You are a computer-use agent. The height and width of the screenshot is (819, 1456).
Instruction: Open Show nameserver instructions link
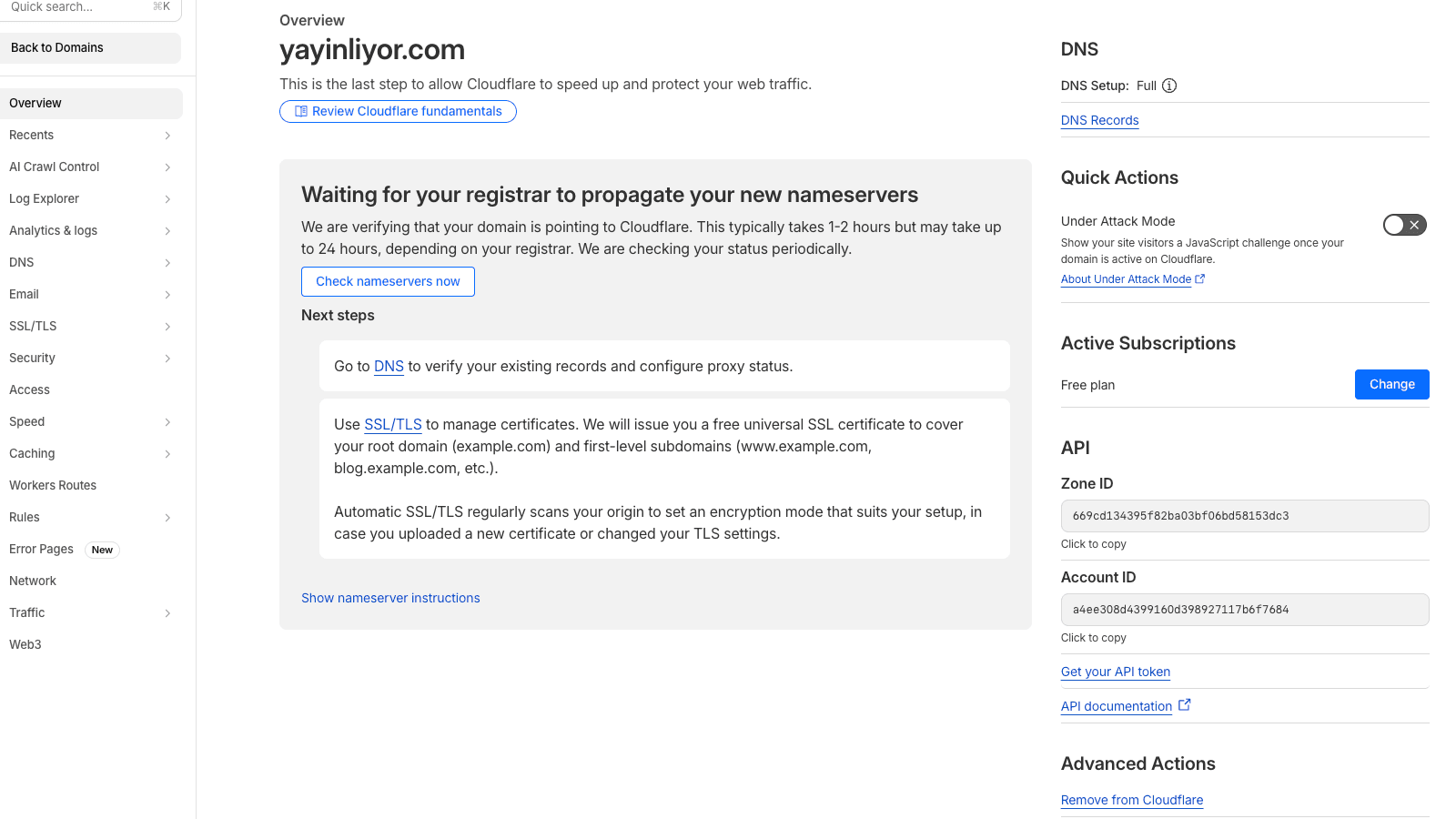(x=390, y=598)
